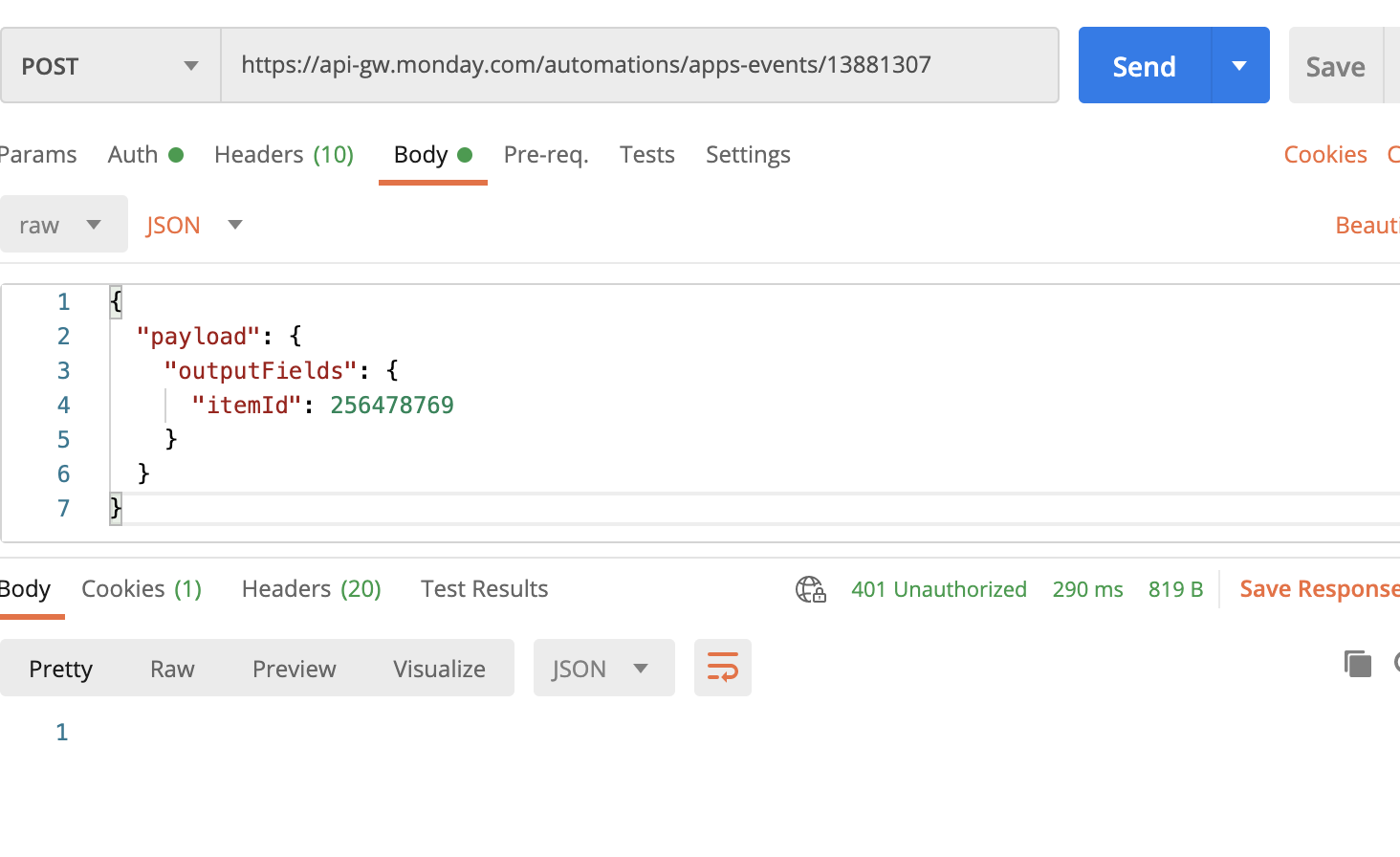Image resolution: width=1400 pixels, height=857 pixels.
Task: Click the 819 B response size
Action: point(1176,589)
